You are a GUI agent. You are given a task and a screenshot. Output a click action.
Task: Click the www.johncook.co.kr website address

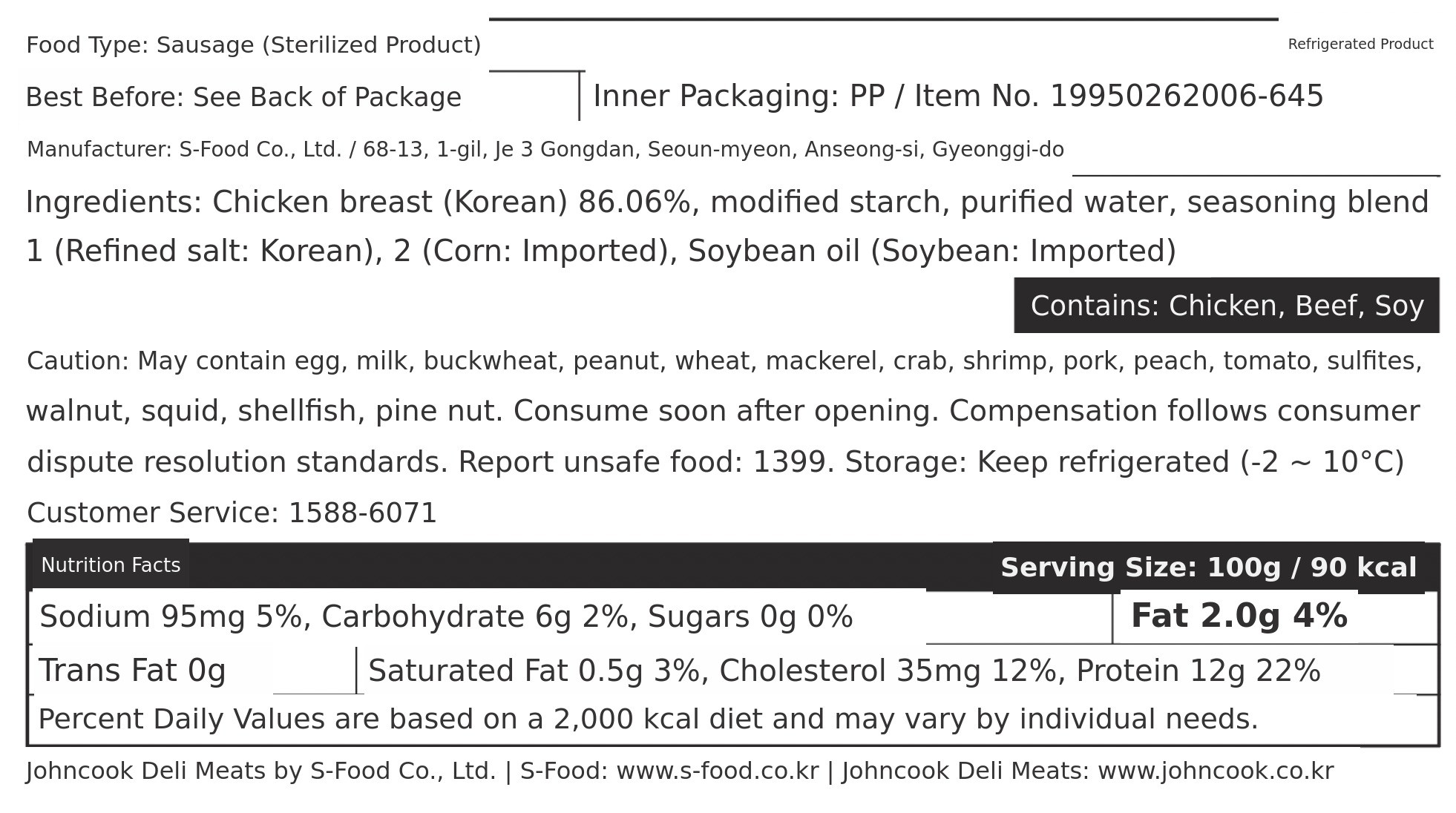click(1216, 771)
